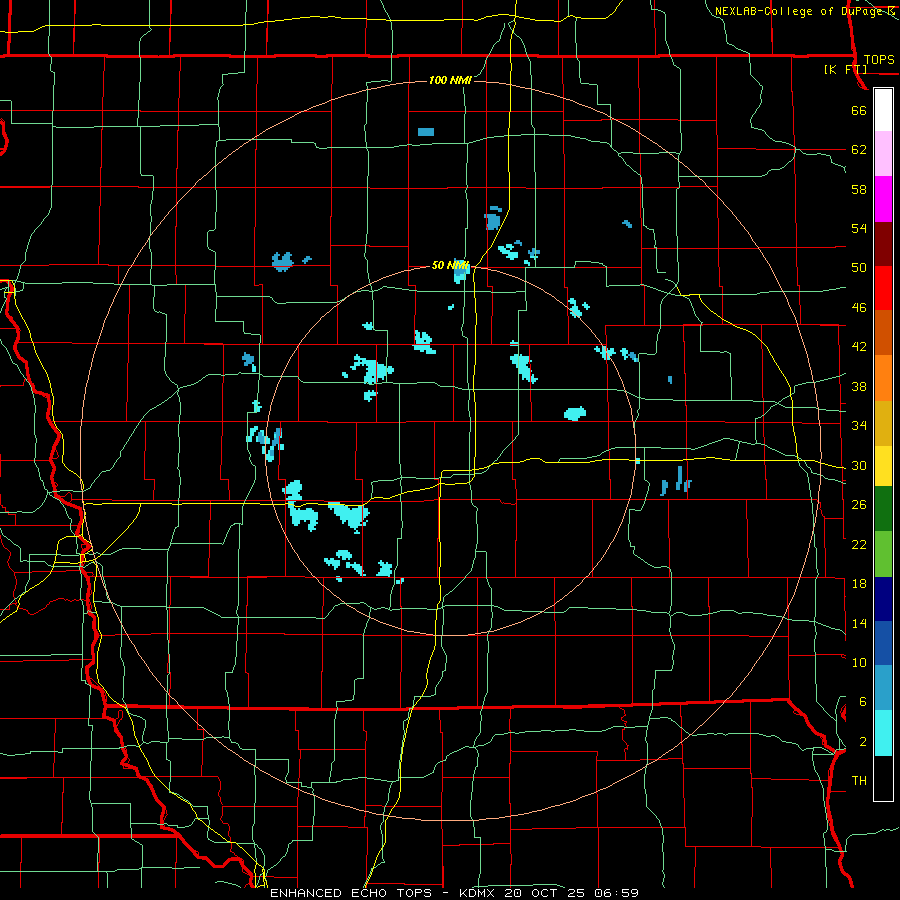Image resolution: width=900 pixels, height=900 pixels.
Task: Click the legend value 46
Action: (x=859, y=308)
